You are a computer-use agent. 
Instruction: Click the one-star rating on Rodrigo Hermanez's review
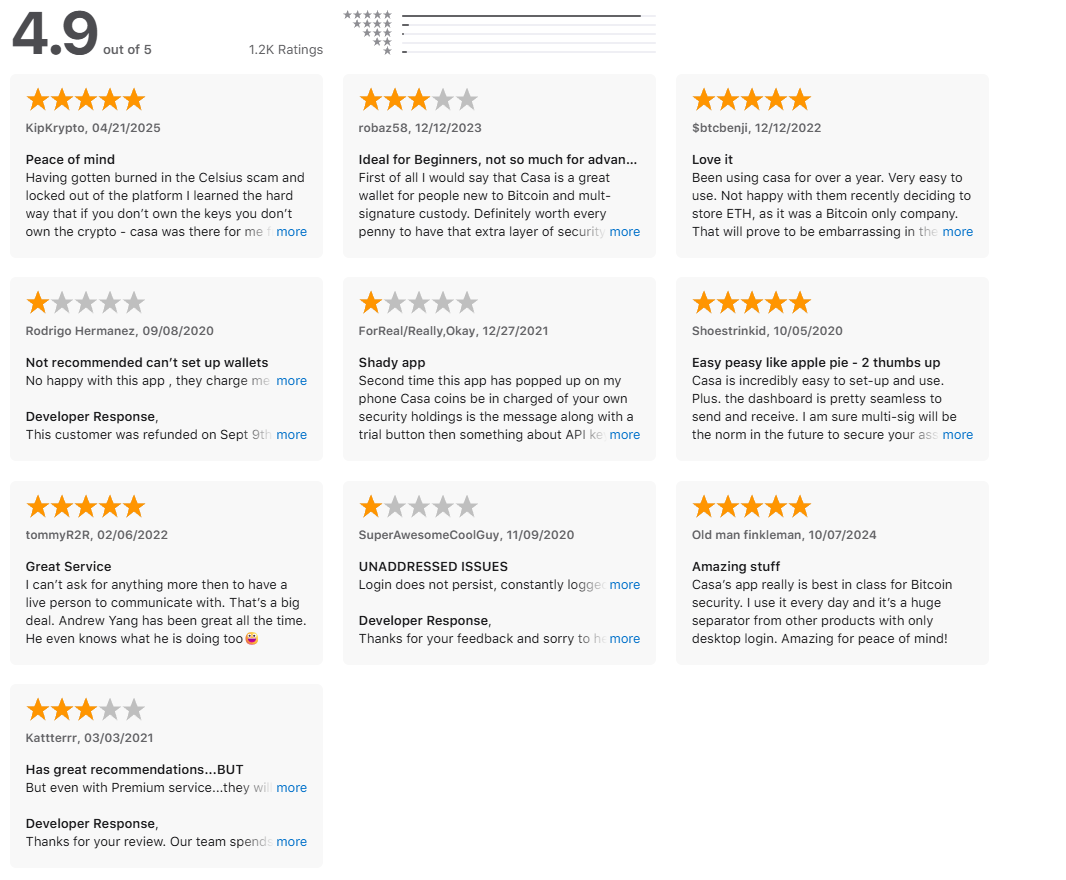pos(86,303)
